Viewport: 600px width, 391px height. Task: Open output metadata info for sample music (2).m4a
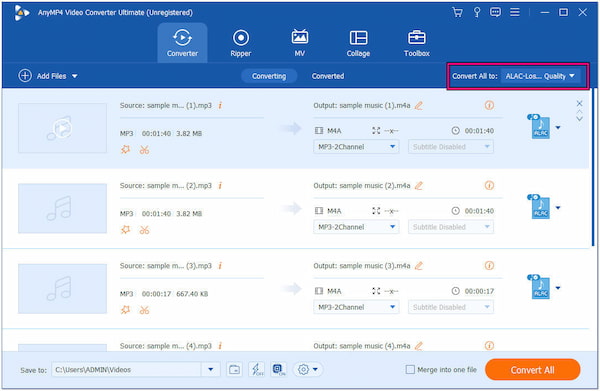coord(489,186)
